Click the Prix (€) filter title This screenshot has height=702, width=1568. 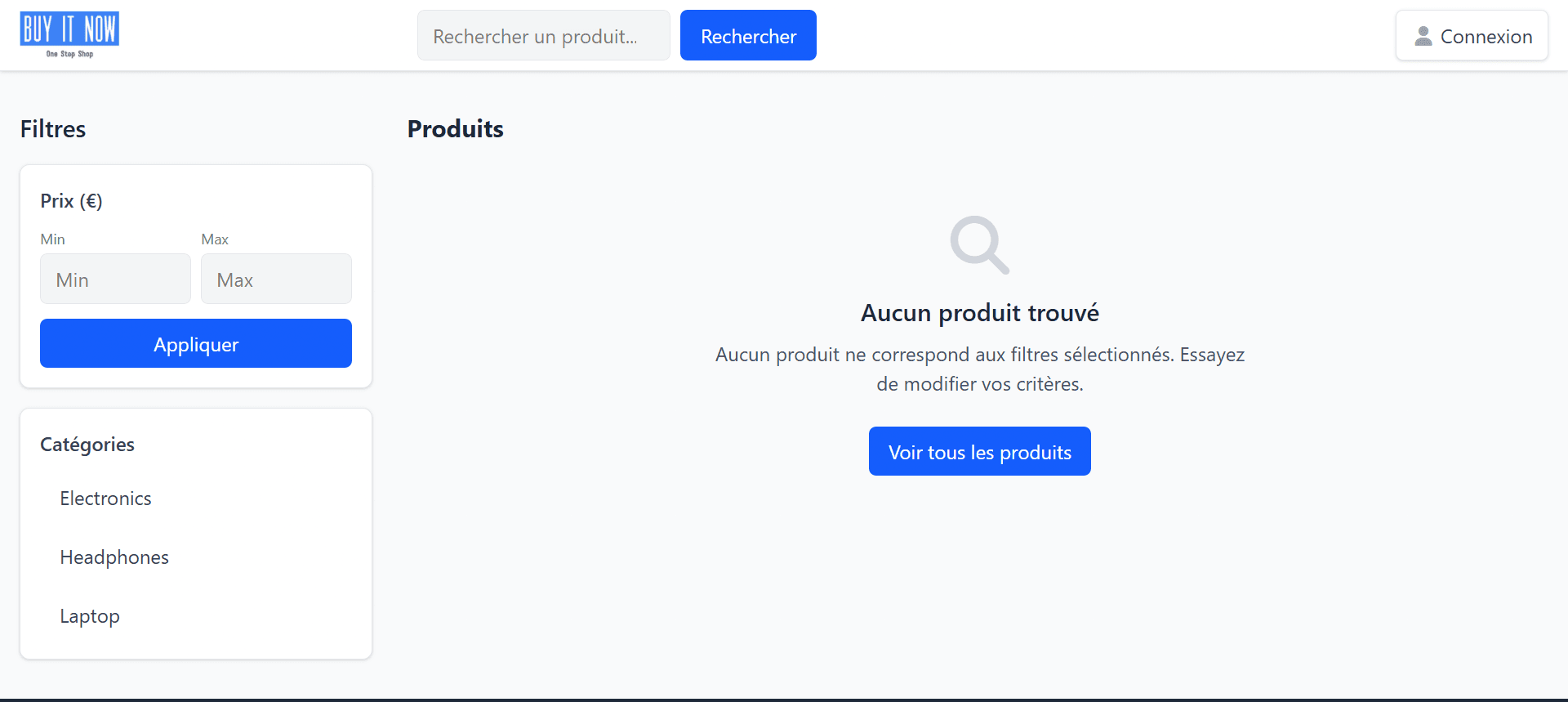[71, 201]
